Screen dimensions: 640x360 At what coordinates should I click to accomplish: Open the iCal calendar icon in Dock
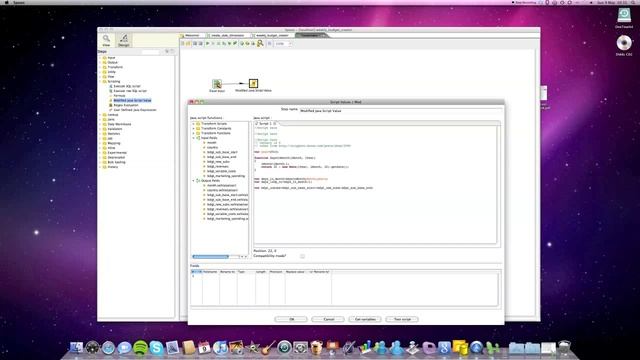pyautogui.click(x=204, y=348)
